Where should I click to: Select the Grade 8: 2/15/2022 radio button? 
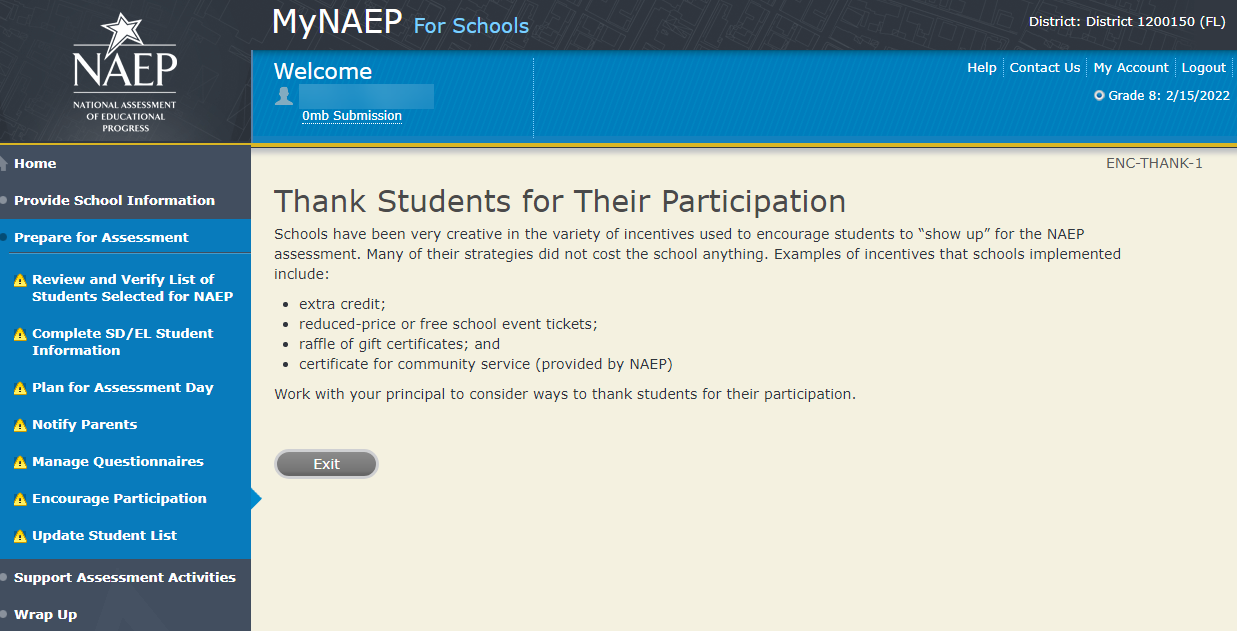pyautogui.click(x=1099, y=96)
